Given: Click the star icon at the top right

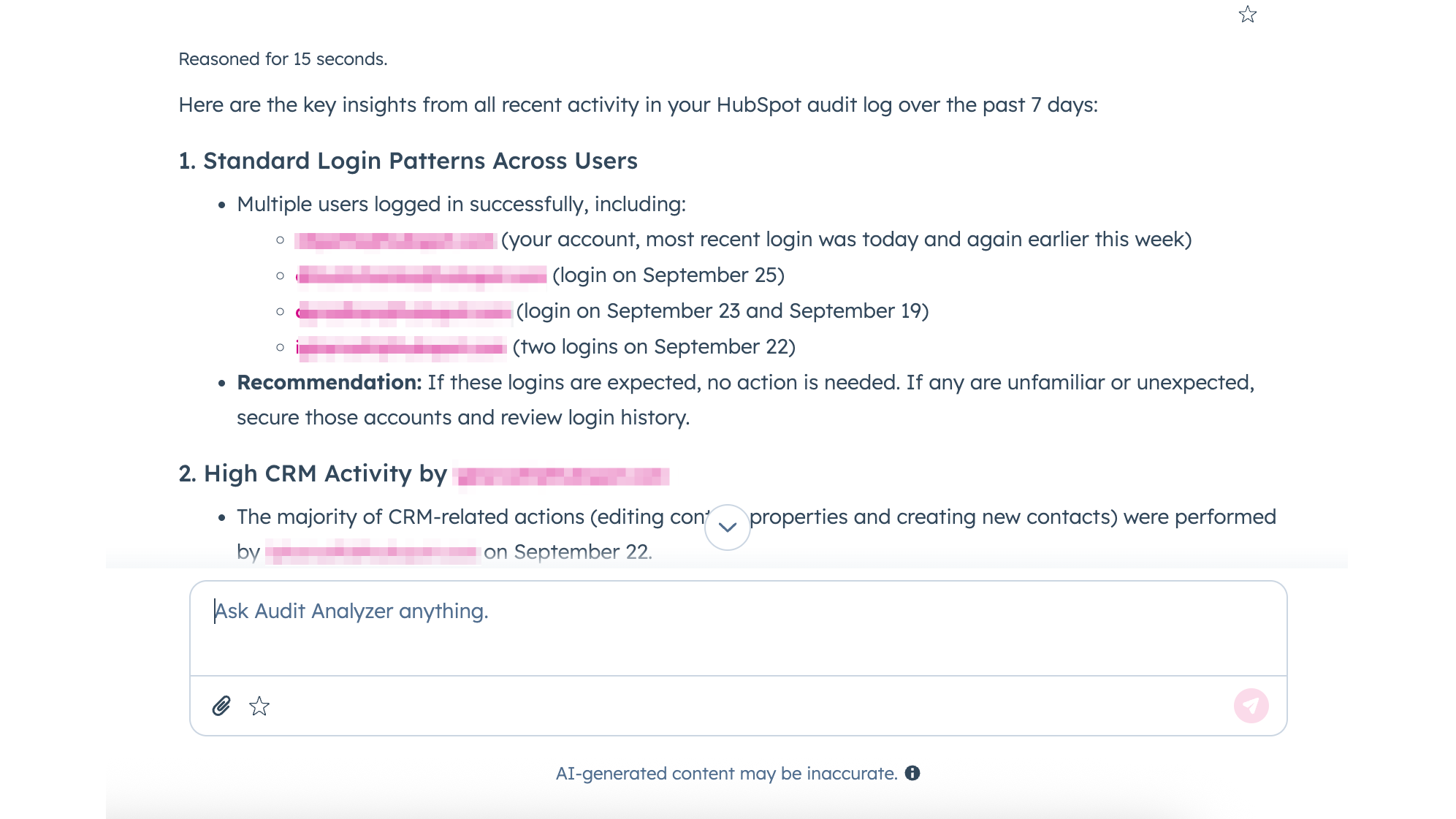Looking at the screenshot, I should tap(1249, 15).
